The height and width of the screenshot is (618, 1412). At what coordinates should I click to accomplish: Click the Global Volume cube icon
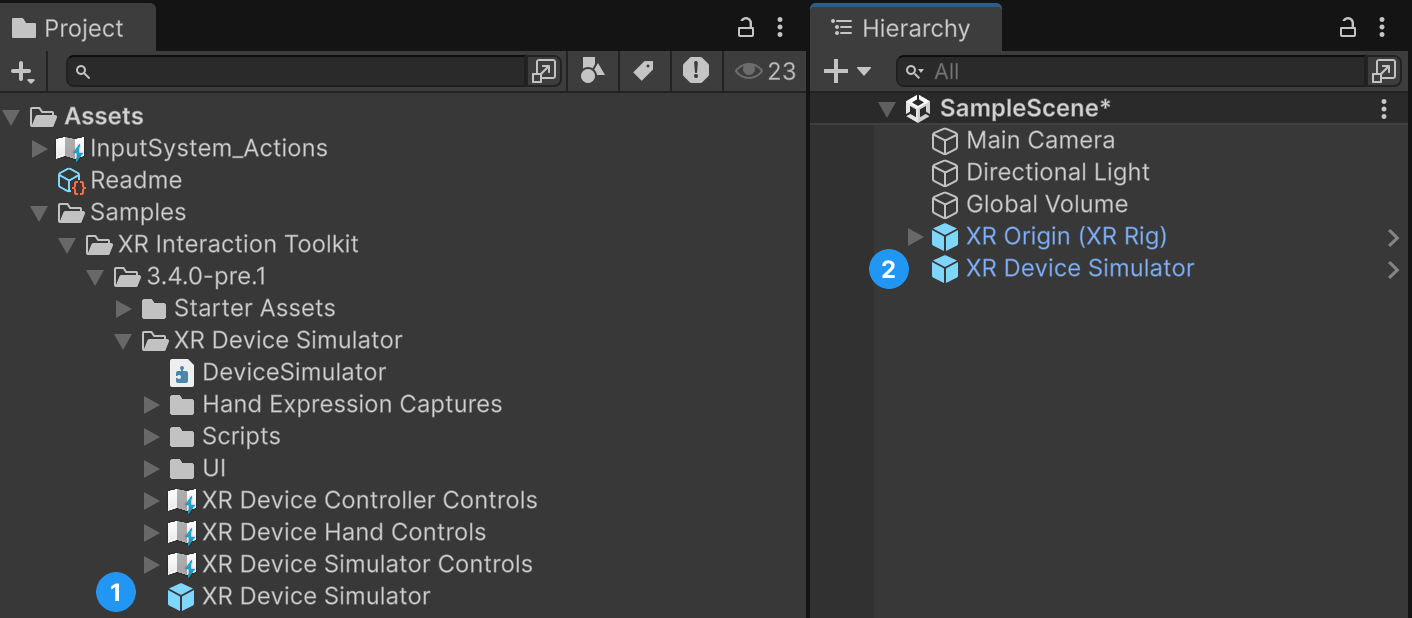(945, 205)
